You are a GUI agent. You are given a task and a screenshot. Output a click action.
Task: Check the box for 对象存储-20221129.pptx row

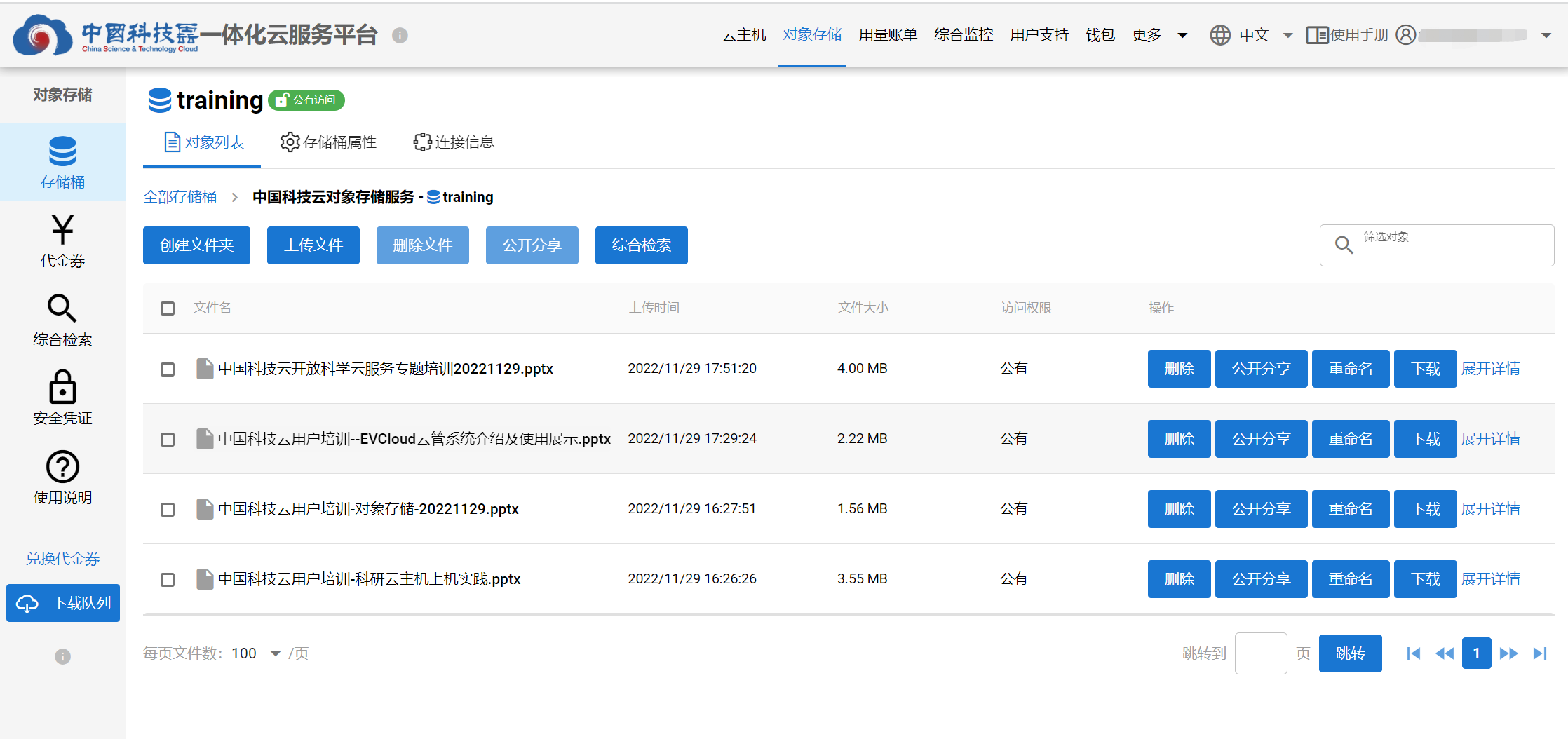(168, 510)
